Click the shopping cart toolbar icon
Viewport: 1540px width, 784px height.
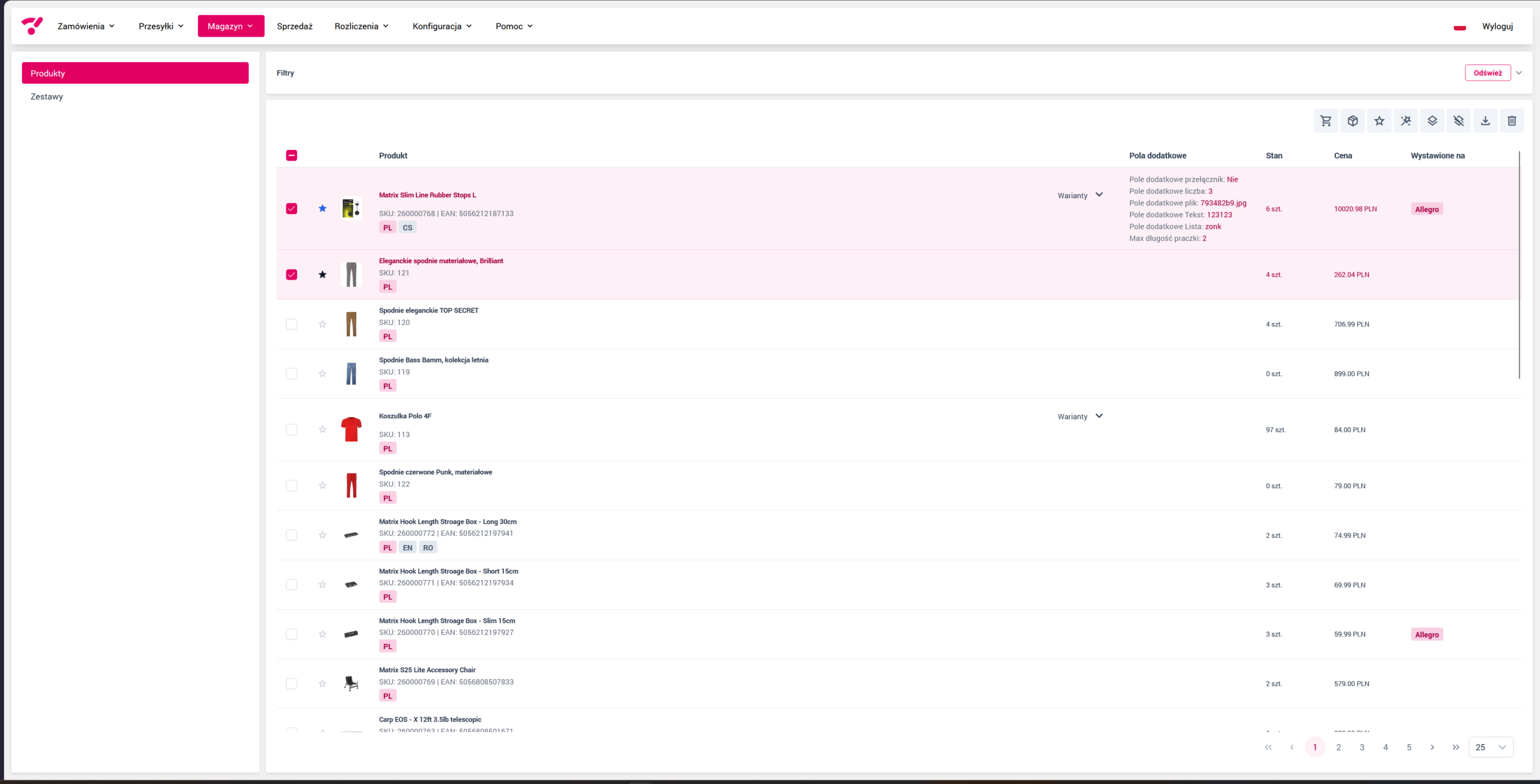pos(1326,121)
